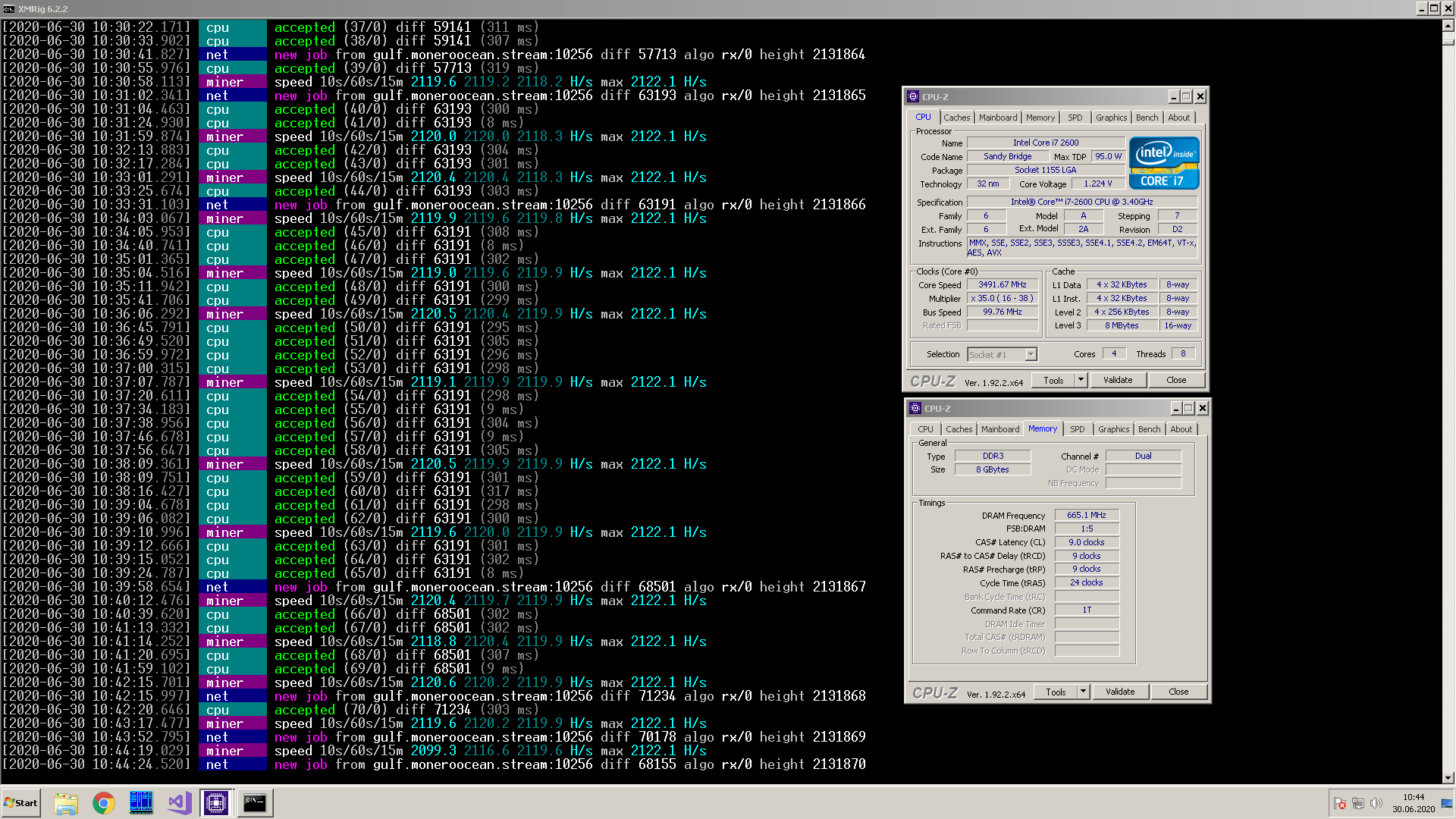The height and width of the screenshot is (819, 1456).
Task: Click the Chrome icon in taskbar
Action: pyautogui.click(x=104, y=802)
